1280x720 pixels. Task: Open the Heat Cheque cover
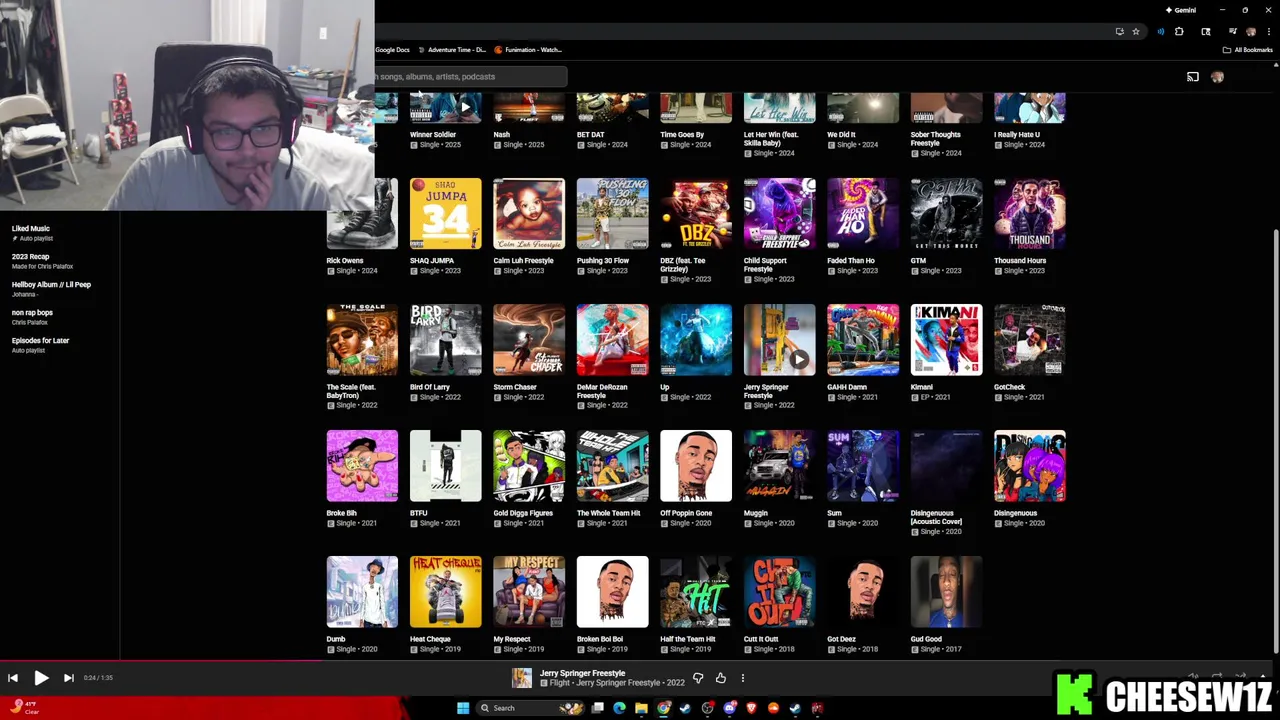click(x=445, y=592)
